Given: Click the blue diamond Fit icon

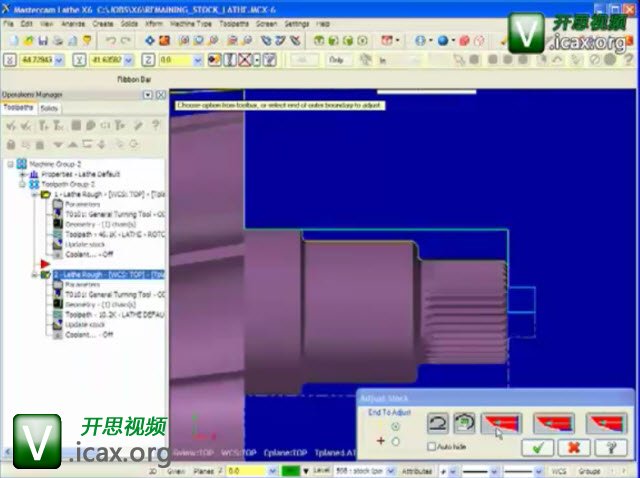Looking at the screenshot, I should [x=150, y=40].
